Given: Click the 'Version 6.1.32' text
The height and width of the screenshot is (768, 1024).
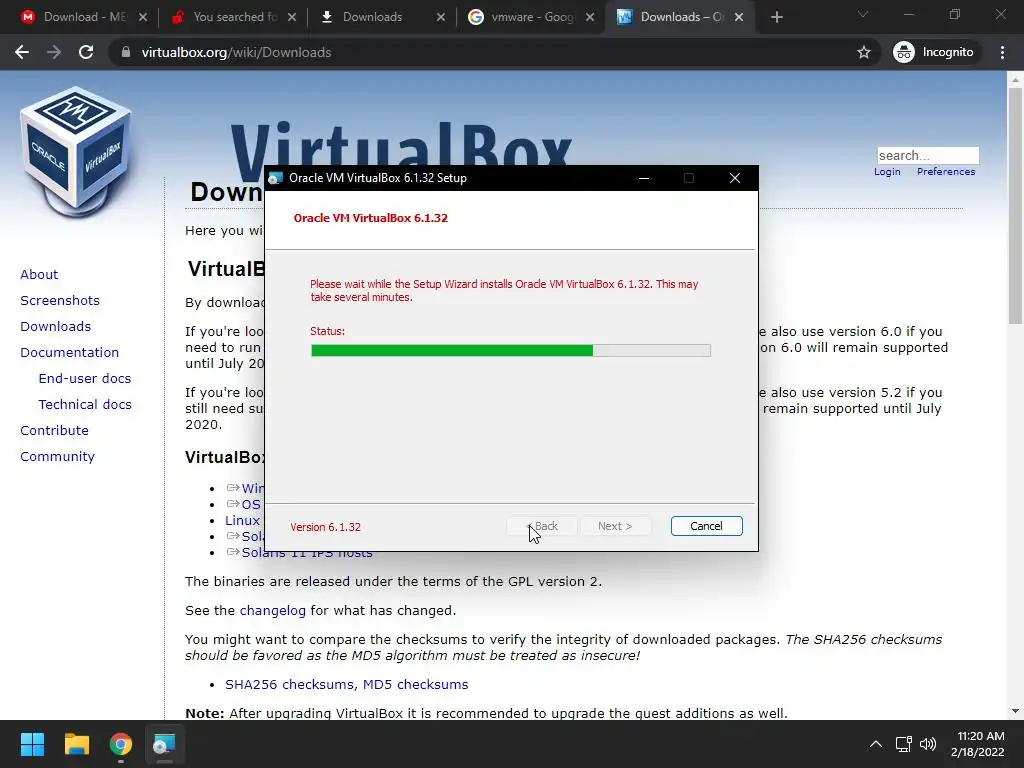Looking at the screenshot, I should click(x=325, y=527).
